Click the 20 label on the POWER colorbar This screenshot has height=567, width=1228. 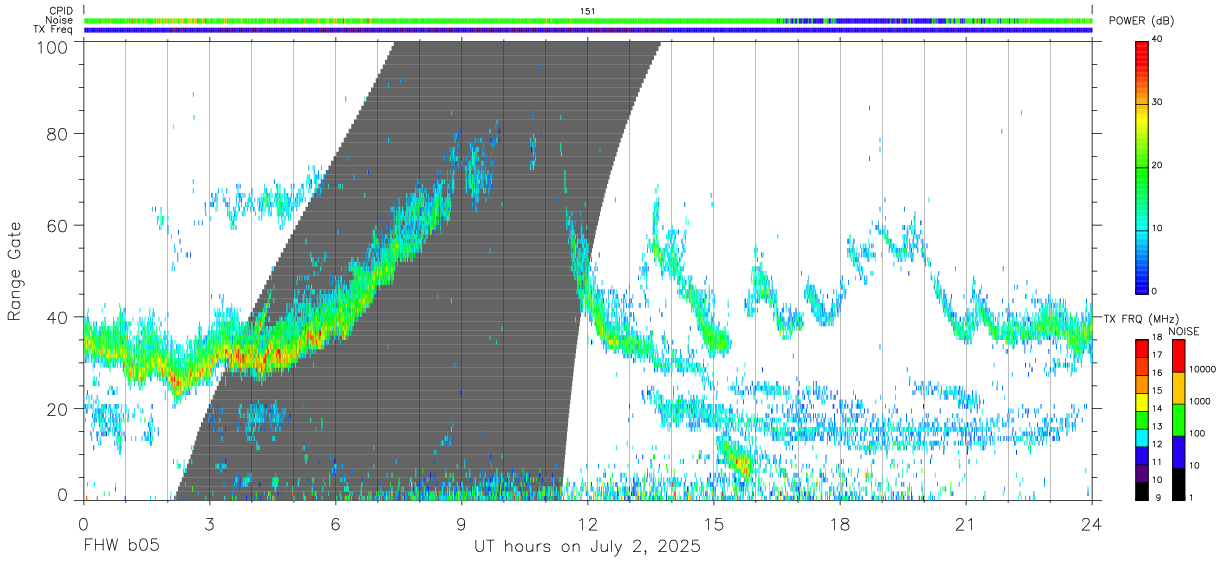point(1157,166)
